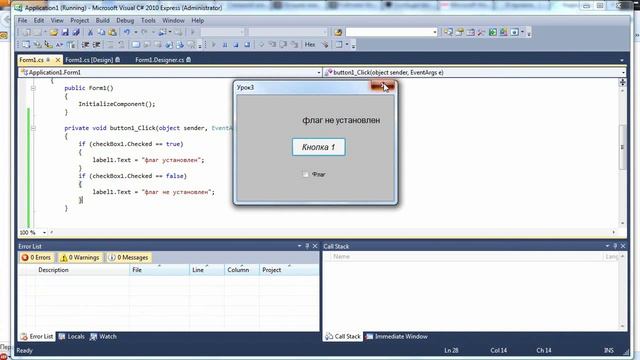Click the Save All toolbar icon

click(76, 32)
